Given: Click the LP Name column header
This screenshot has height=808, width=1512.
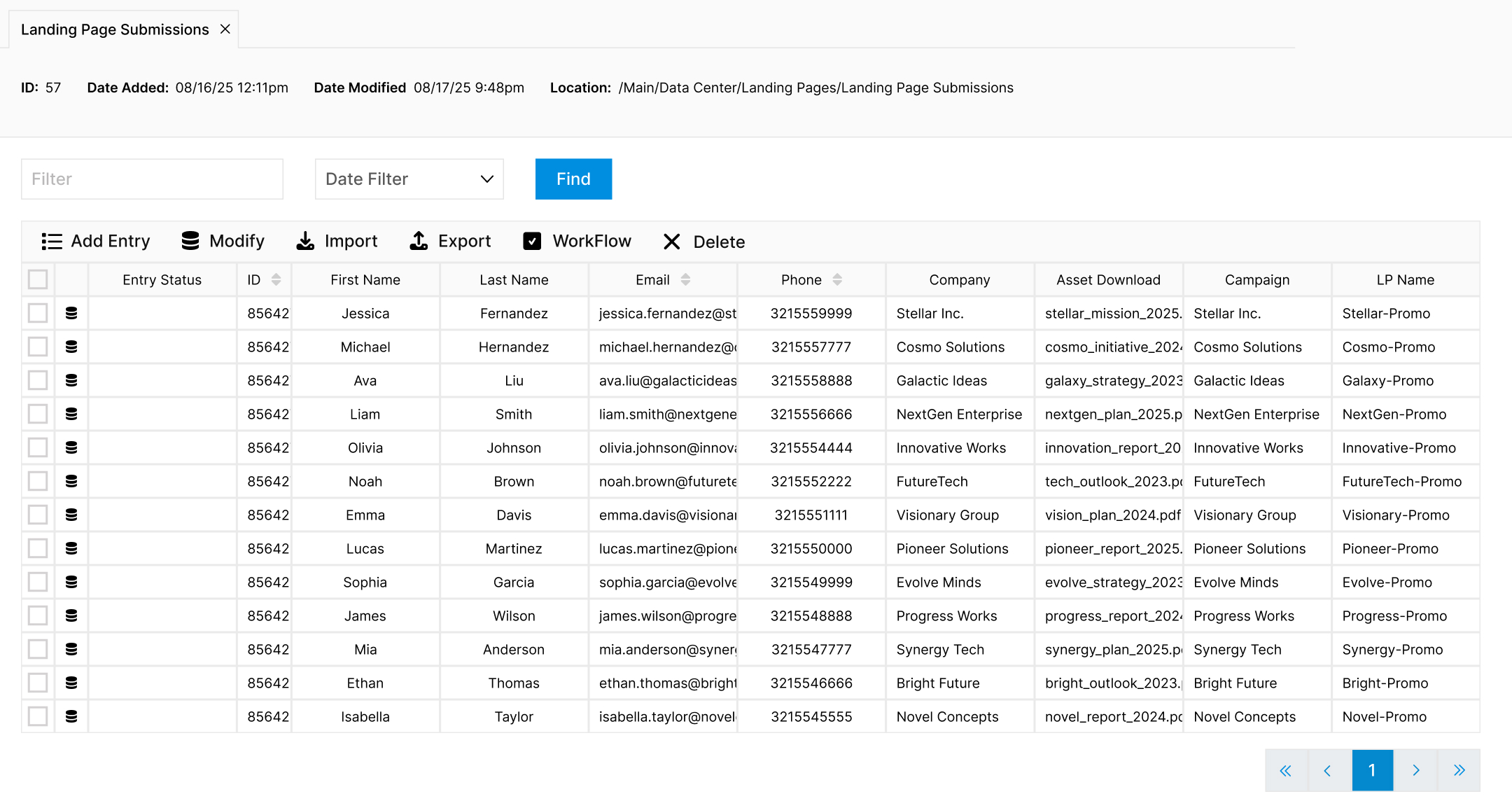Looking at the screenshot, I should [x=1405, y=279].
